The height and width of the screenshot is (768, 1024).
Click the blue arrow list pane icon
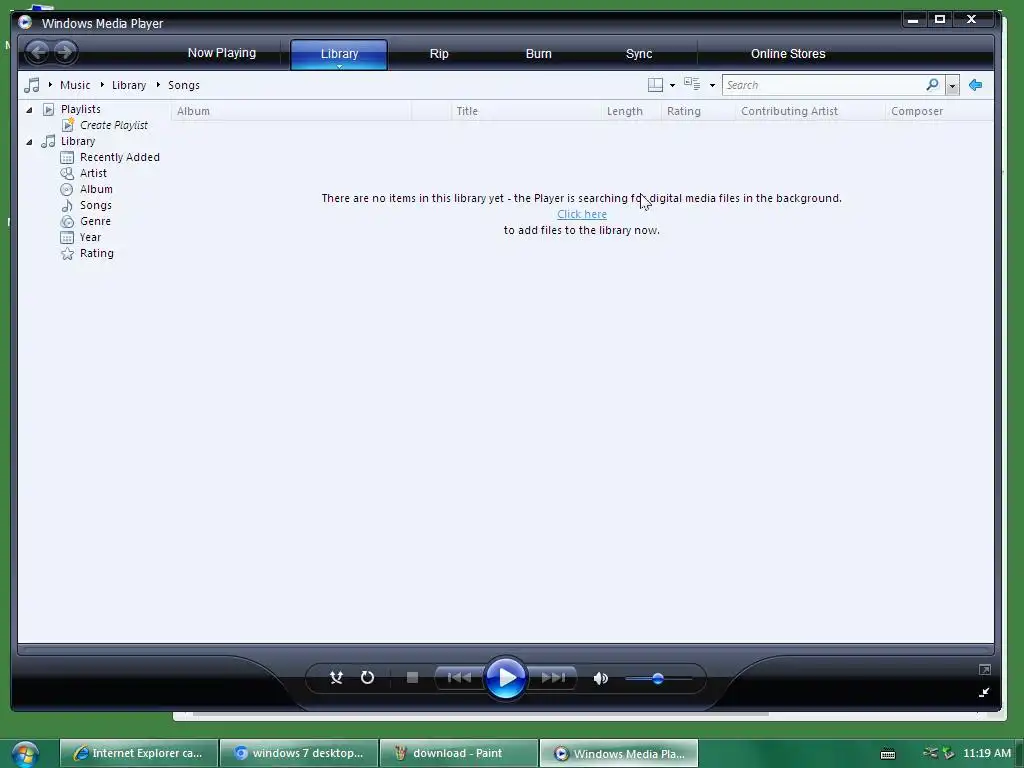(x=976, y=85)
